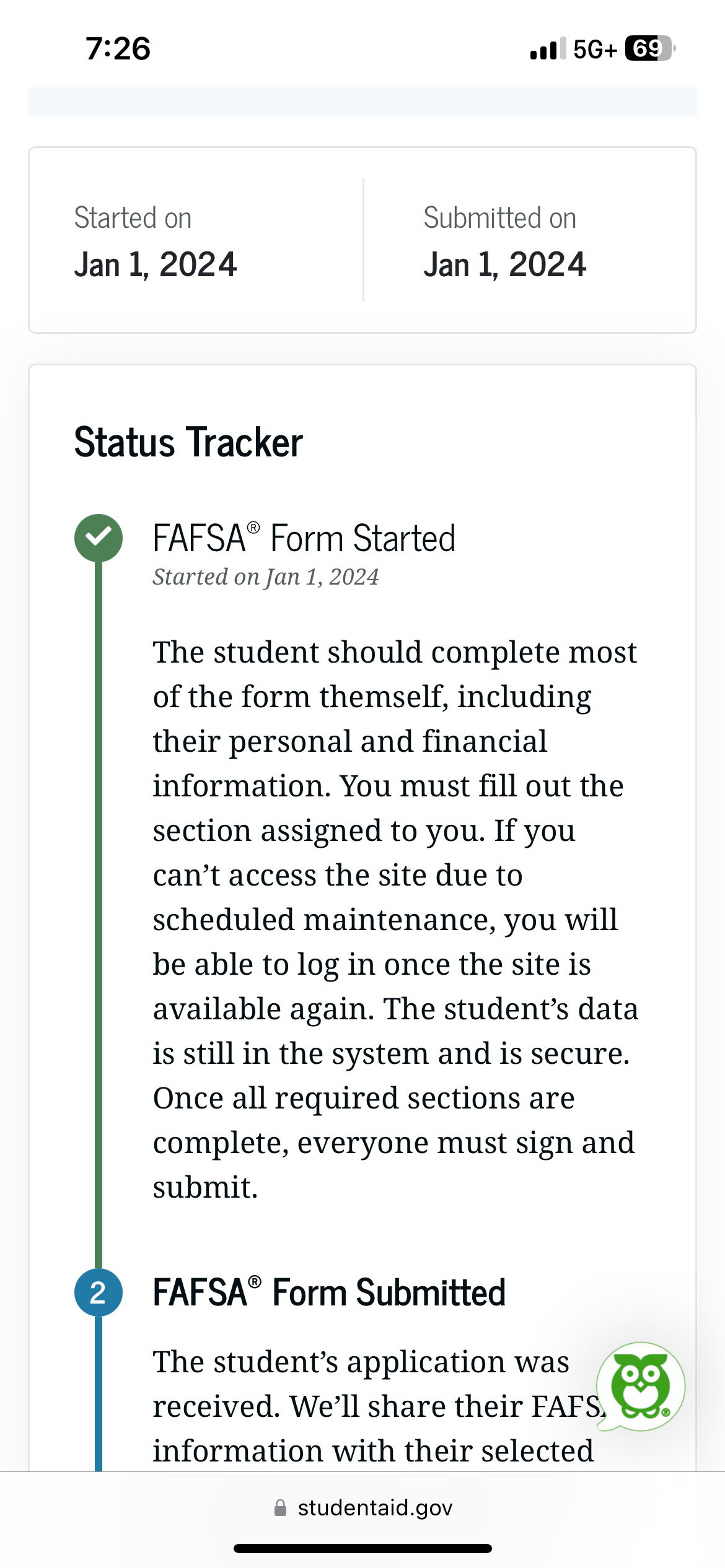
Task: Click the green checkmark step icon
Action: [x=99, y=538]
